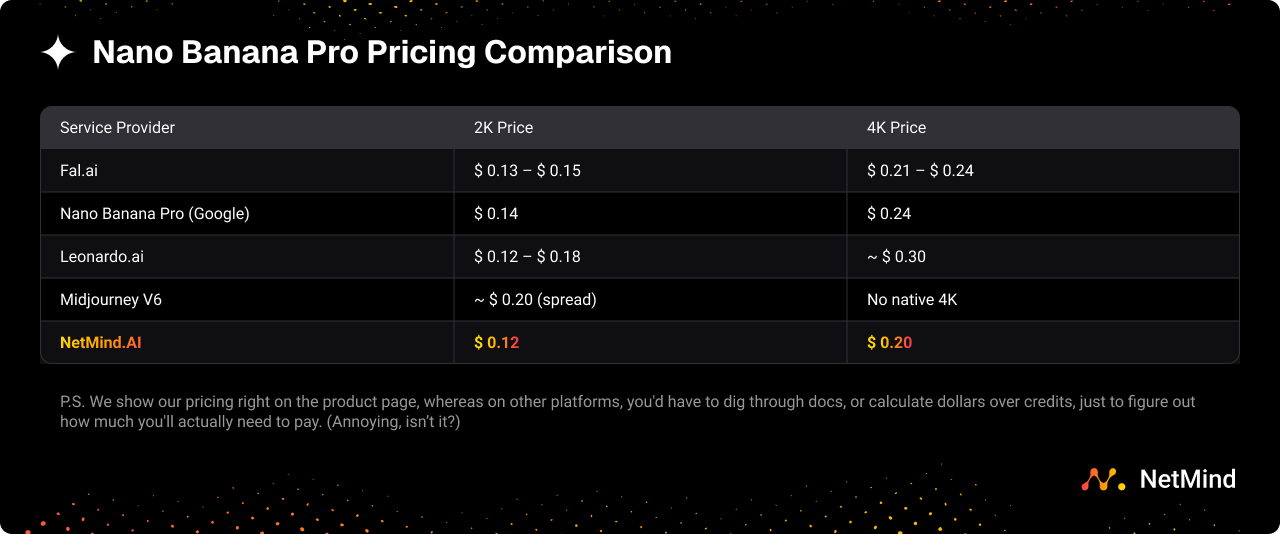
Task: Click the Fal.ai provider row
Action: point(79,171)
